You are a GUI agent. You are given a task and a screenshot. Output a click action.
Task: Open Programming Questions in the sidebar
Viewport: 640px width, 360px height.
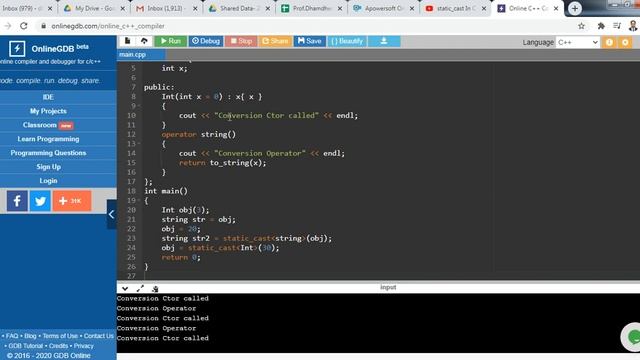48,153
